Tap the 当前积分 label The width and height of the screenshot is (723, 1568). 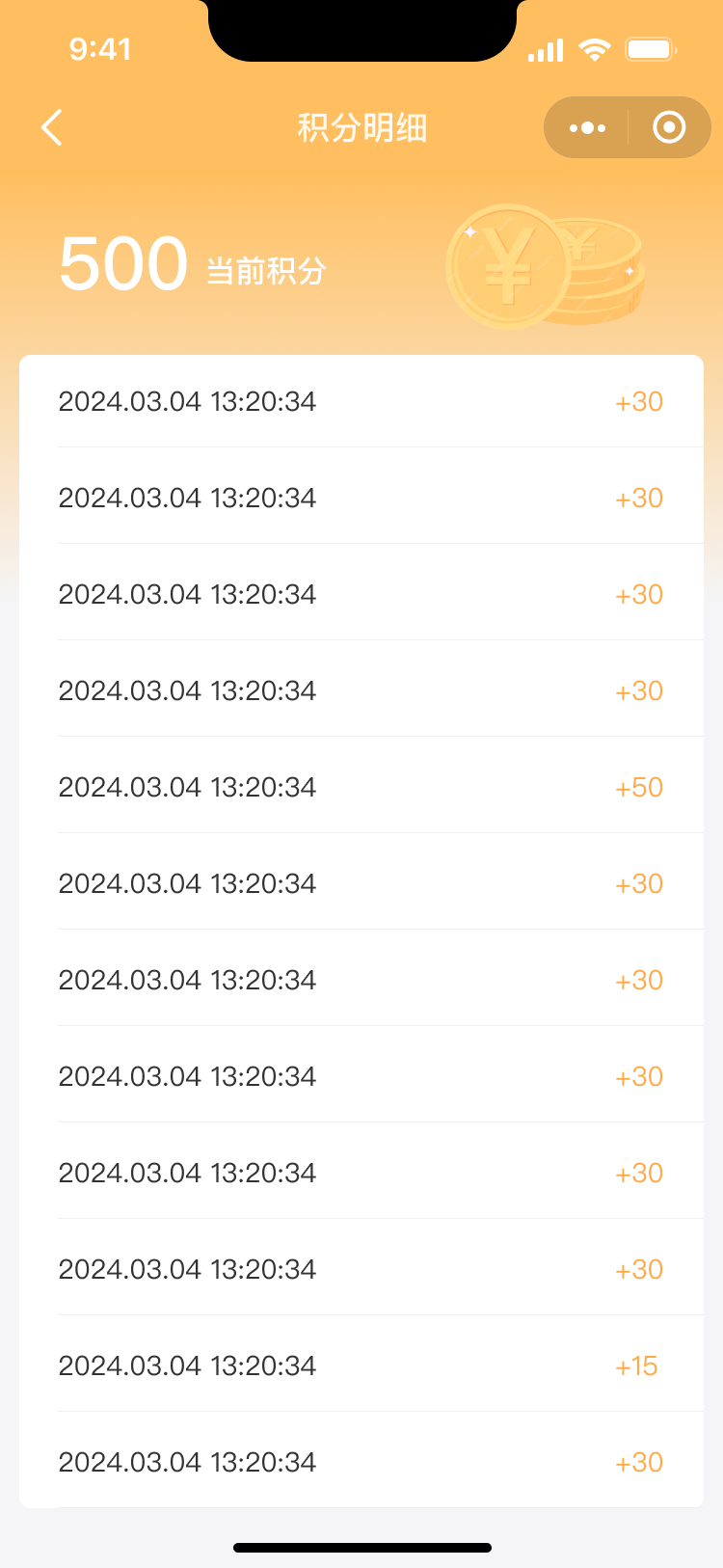(266, 271)
